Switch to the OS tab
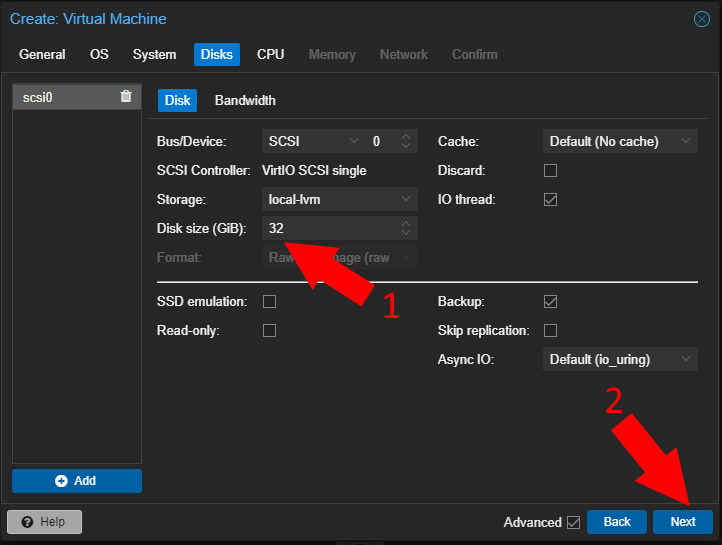Image resolution: width=722 pixels, height=545 pixels. [x=99, y=54]
